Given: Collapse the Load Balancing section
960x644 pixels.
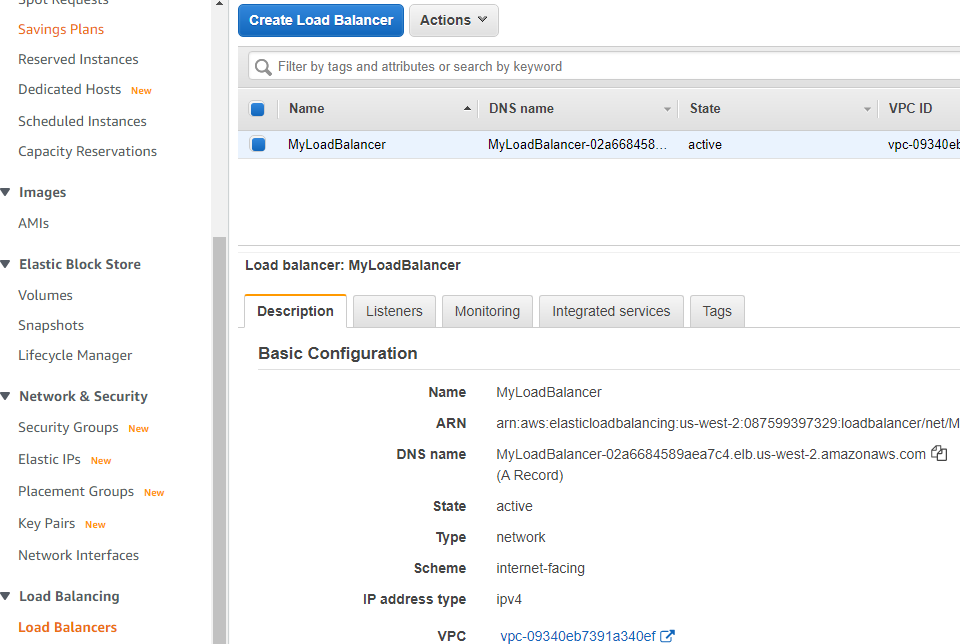Looking at the screenshot, I should [6, 596].
